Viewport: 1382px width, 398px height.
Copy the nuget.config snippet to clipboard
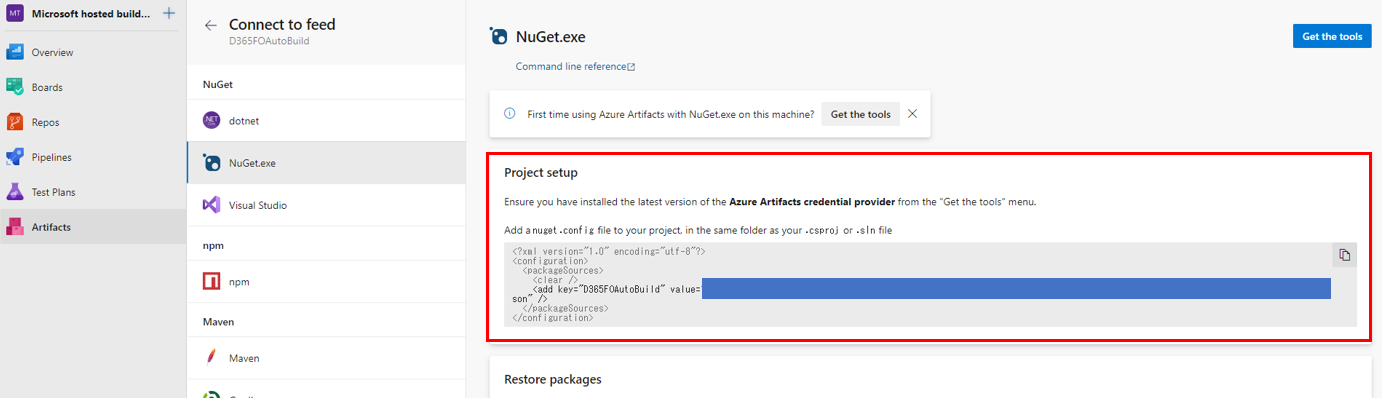[1344, 255]
